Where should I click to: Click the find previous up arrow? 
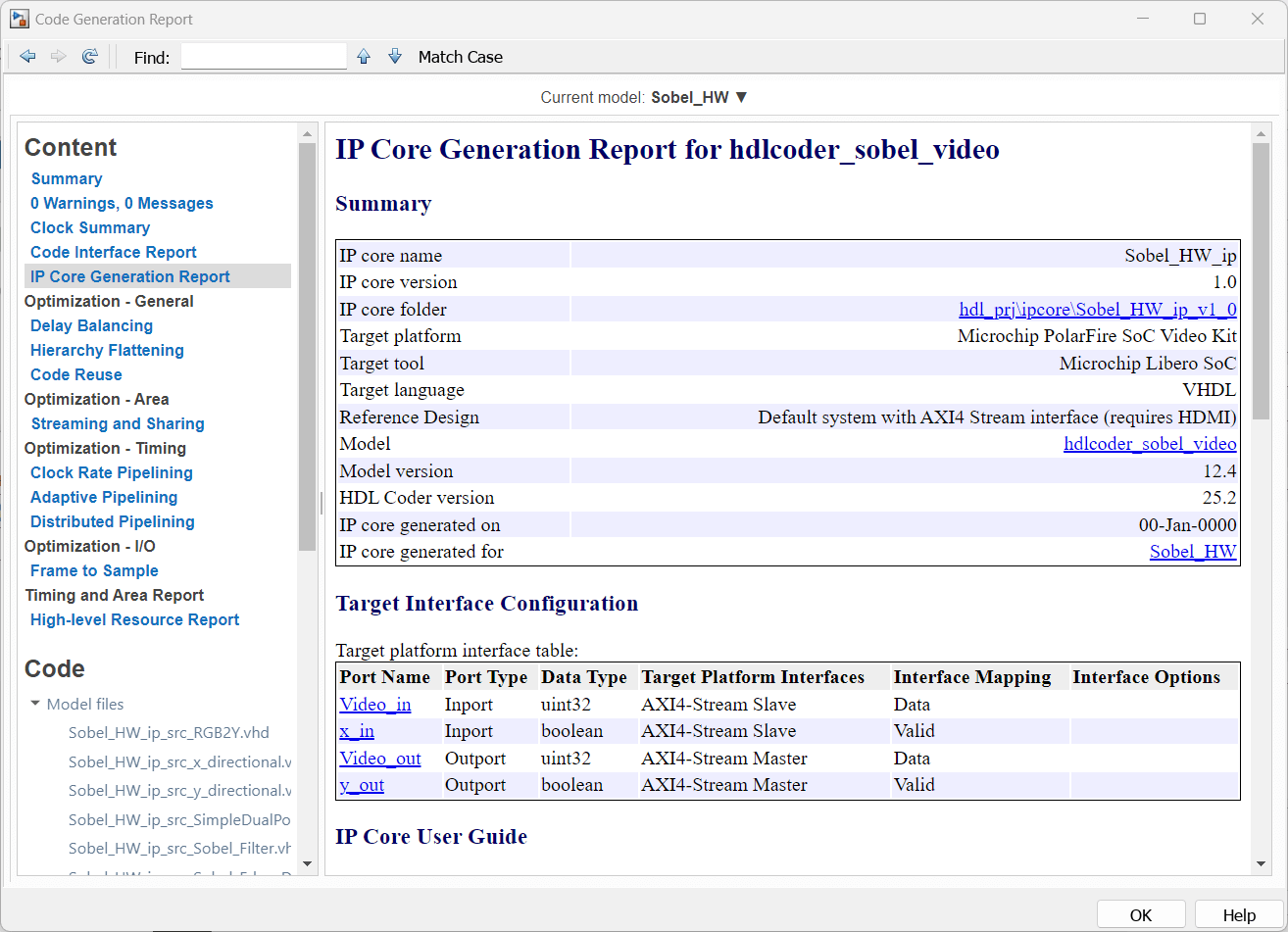pos(364,57)
